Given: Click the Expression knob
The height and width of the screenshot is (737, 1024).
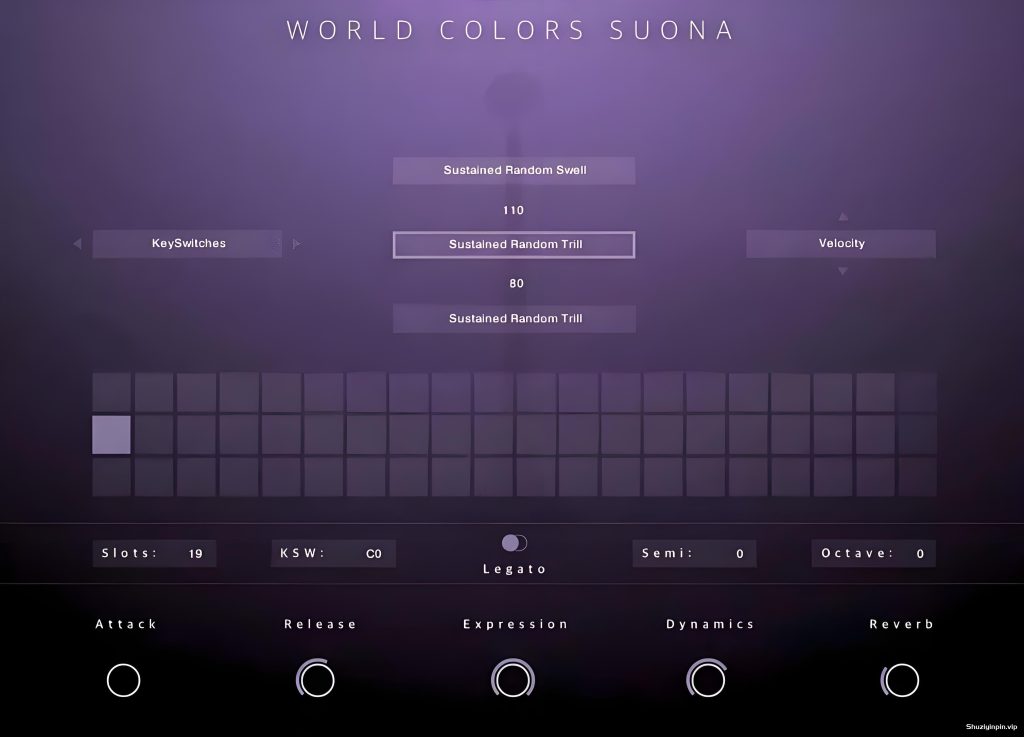Looking at the screenshot, I should 513,679.
